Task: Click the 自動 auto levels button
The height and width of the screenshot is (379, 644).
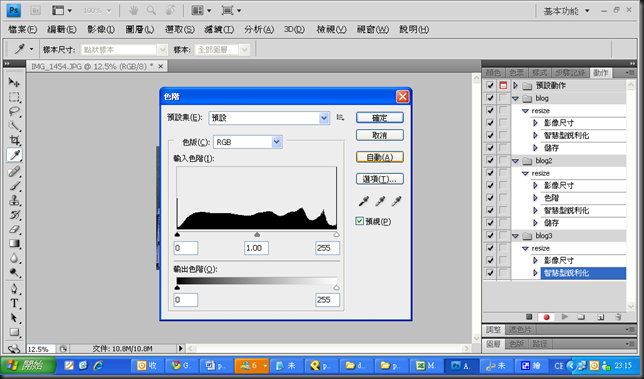Action: (380, 157)
